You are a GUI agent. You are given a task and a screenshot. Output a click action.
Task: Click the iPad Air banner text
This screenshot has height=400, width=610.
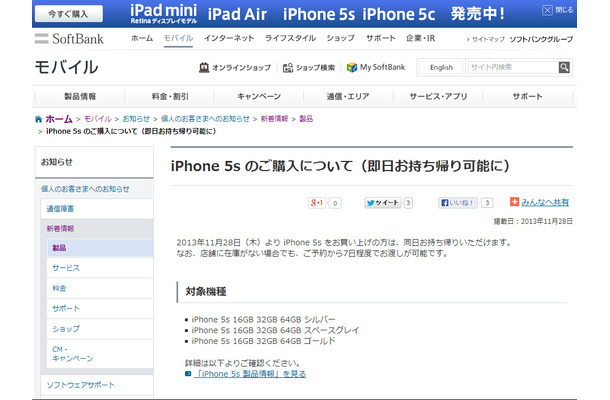(237, 14)
